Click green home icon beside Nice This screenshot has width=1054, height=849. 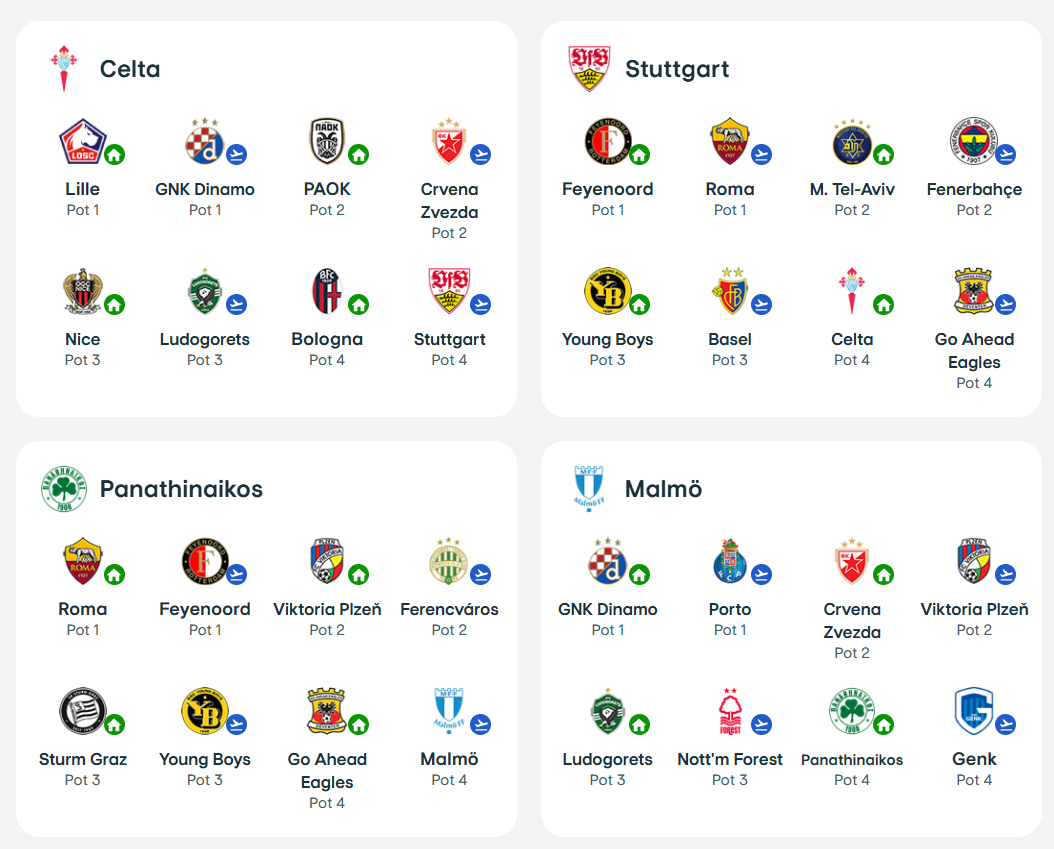pyautogui.click(x=114, y=305)
